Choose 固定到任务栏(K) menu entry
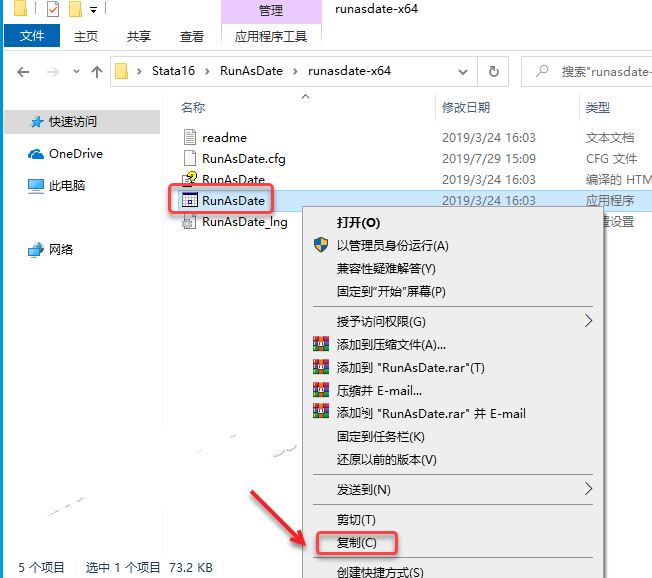The height and width of the screenshot is (578, 652). point(380,437)
